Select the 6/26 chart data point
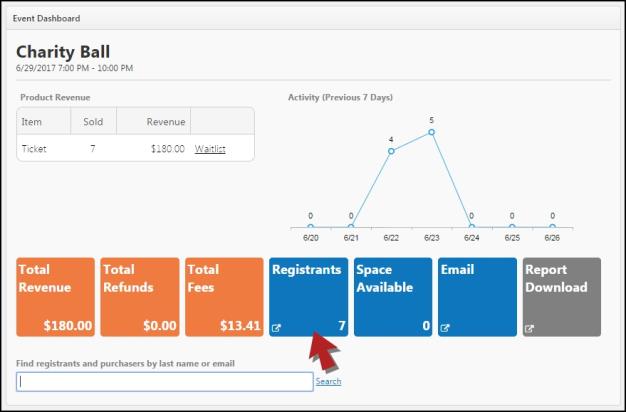This screenshot has height=412, width=626. tap(552, 227)
